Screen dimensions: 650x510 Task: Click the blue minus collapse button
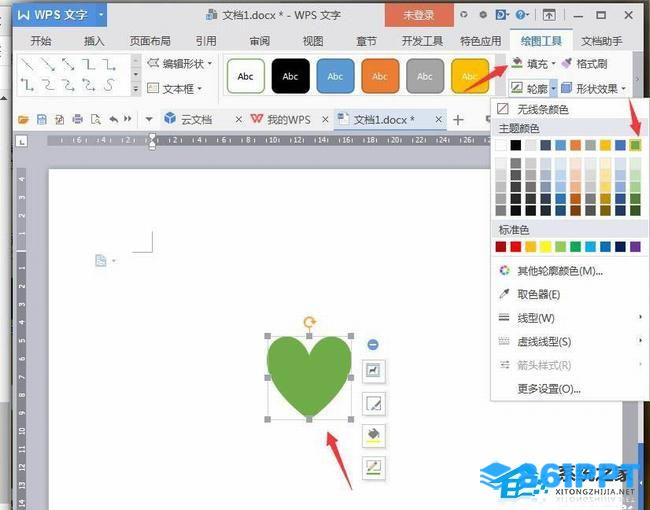point(373,344)
